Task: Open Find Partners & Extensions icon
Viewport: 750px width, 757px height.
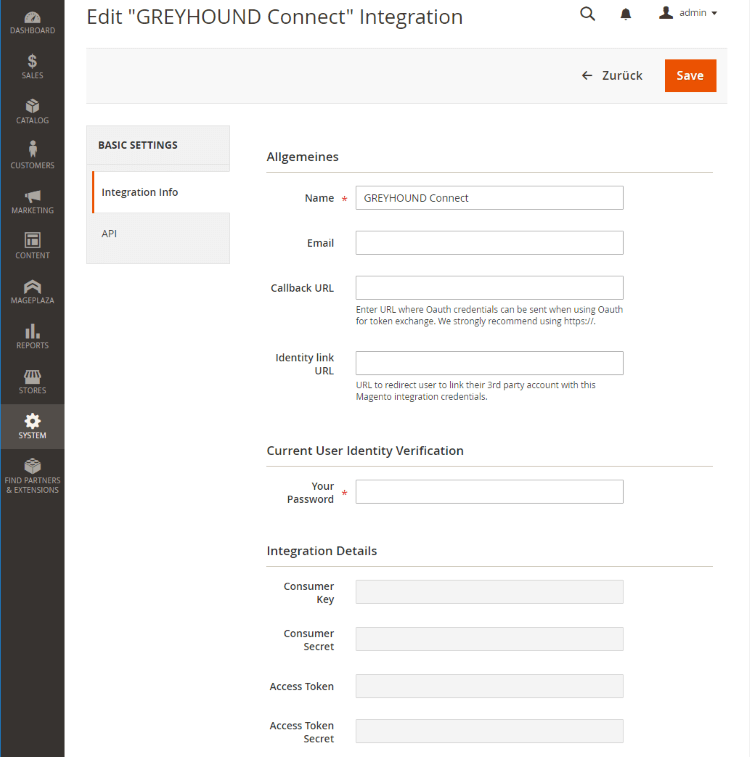Action: [32, 466]
